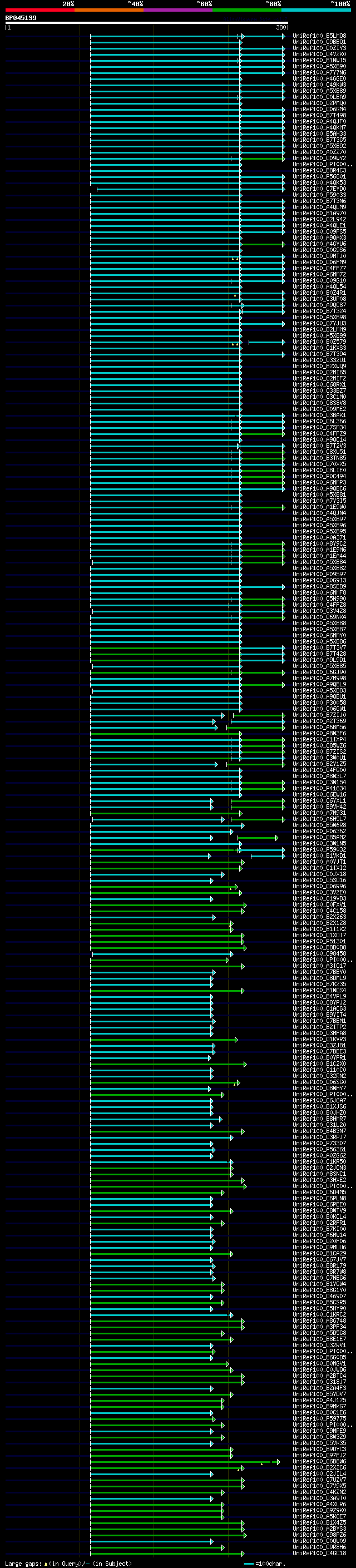Image resolution: width=356 pixels, height=1568 pixels.
Task: Click the query end position 380 label
Action: click(x=280, y=27)
